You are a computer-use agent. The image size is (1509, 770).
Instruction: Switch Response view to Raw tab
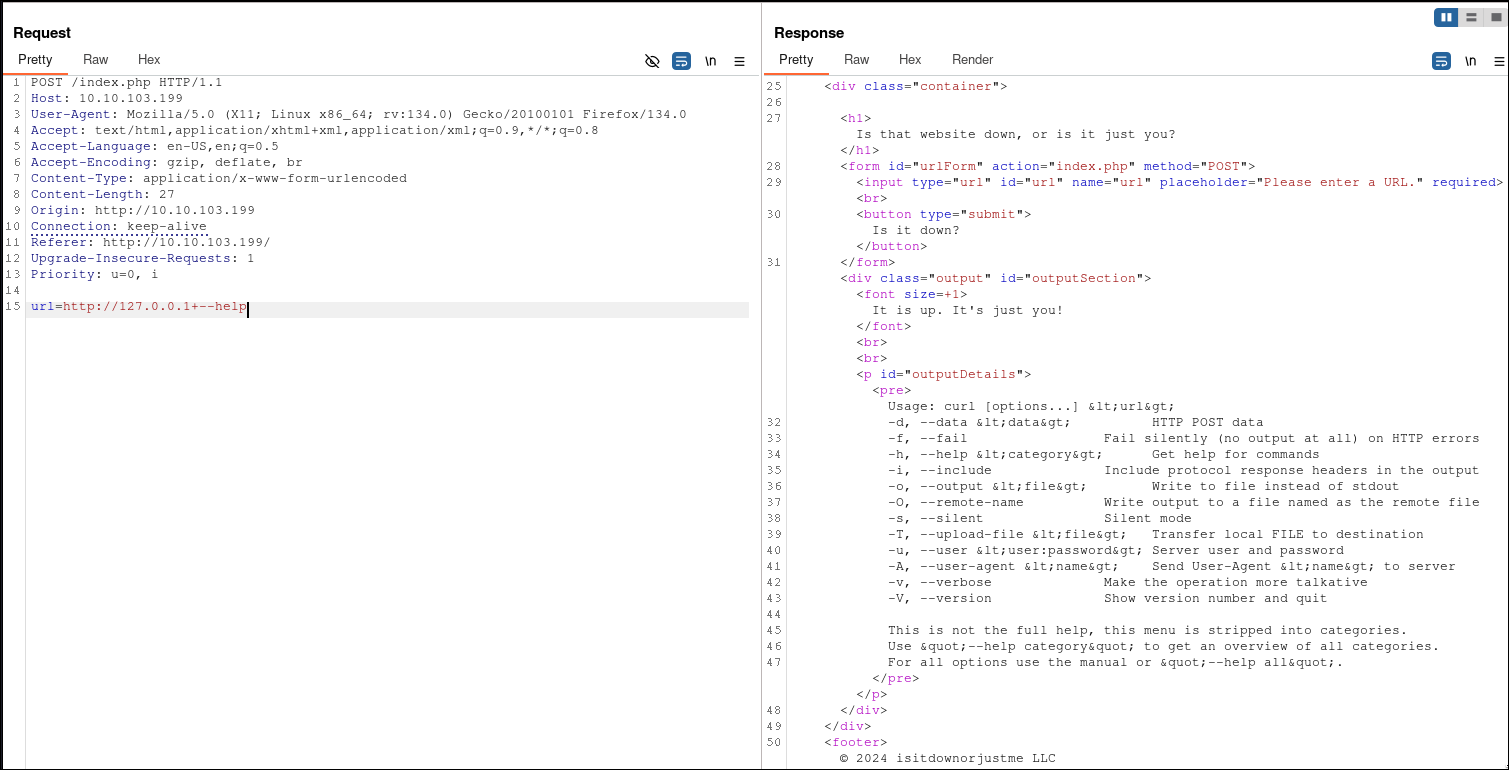click(x=857, y=60)
